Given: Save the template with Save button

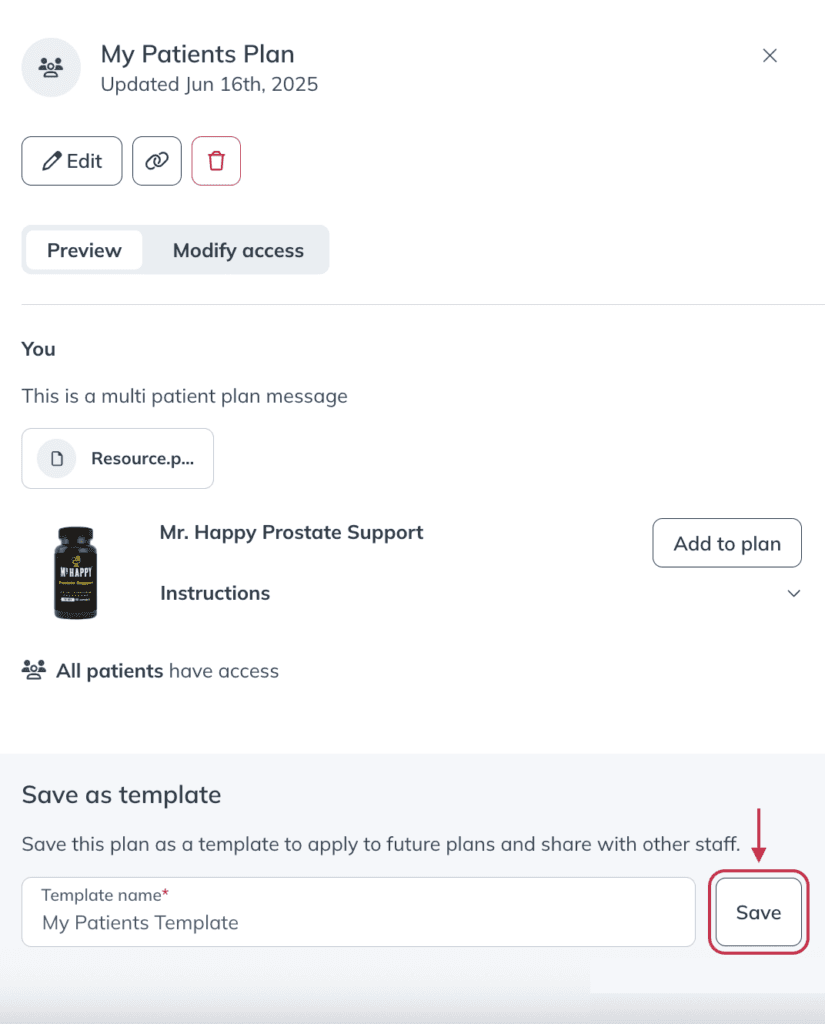Looking at the screenshot, I should pyautogui.click(x=758, y=912).
